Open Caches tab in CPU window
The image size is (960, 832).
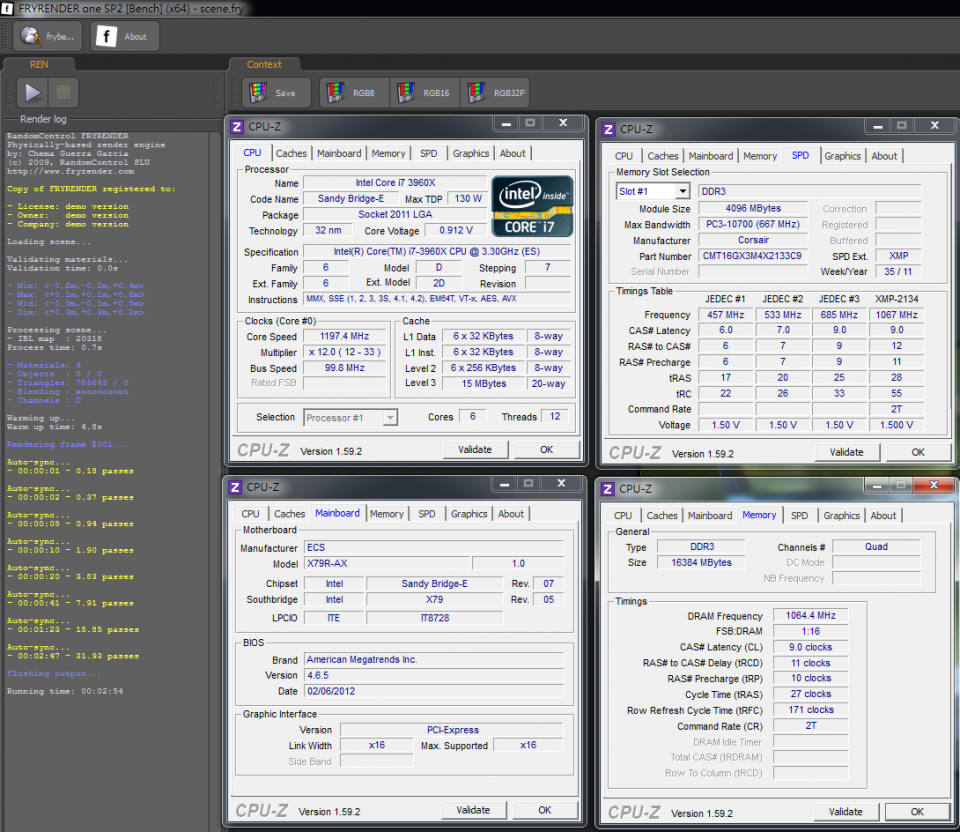tap(291, 153)
